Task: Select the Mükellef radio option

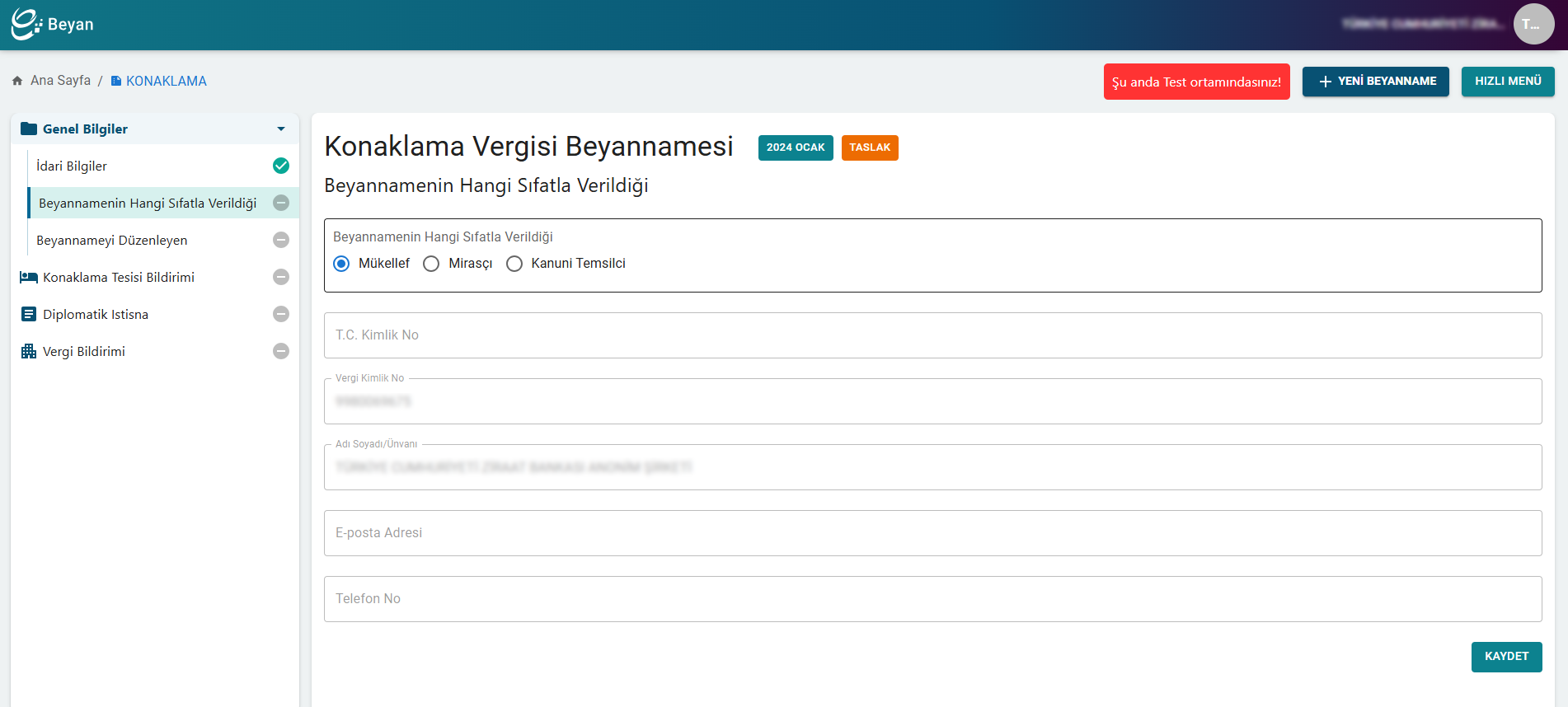Action: tap(341, 264)
